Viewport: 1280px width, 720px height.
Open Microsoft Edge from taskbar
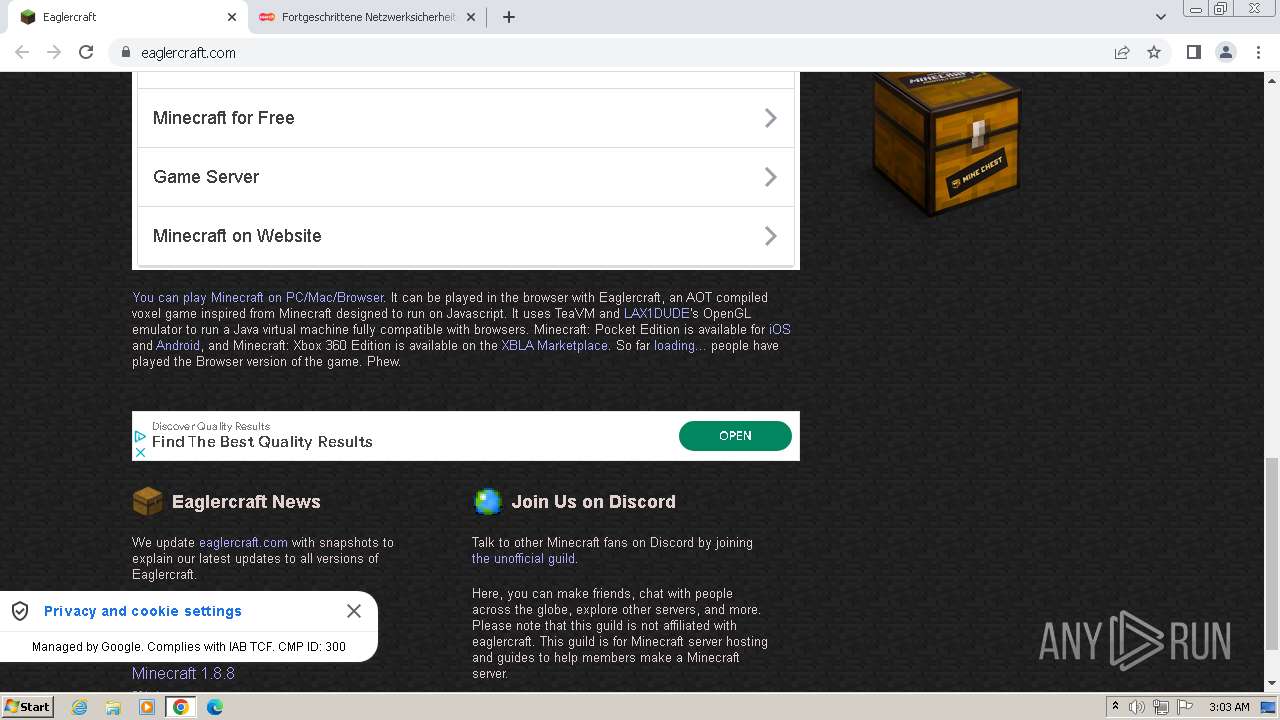point(215,707)
